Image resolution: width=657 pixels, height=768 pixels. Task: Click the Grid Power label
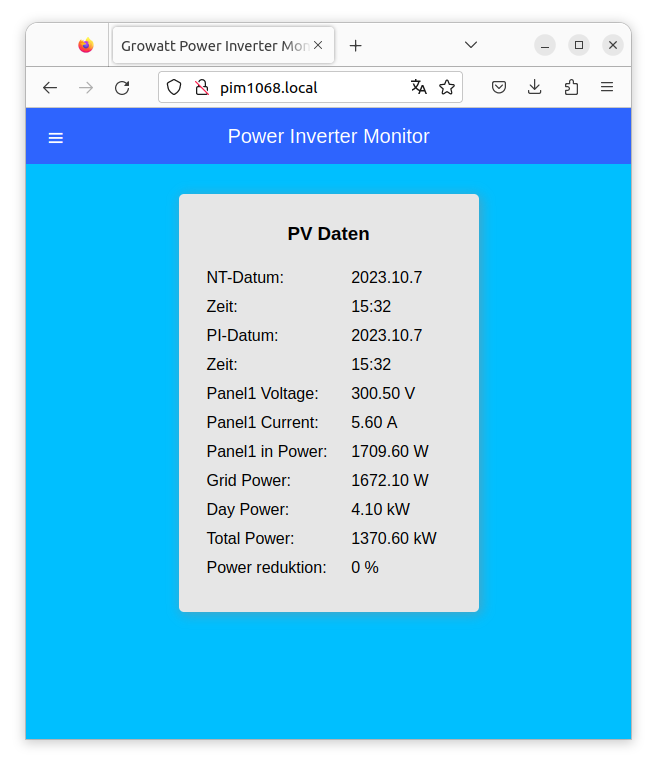248,480
